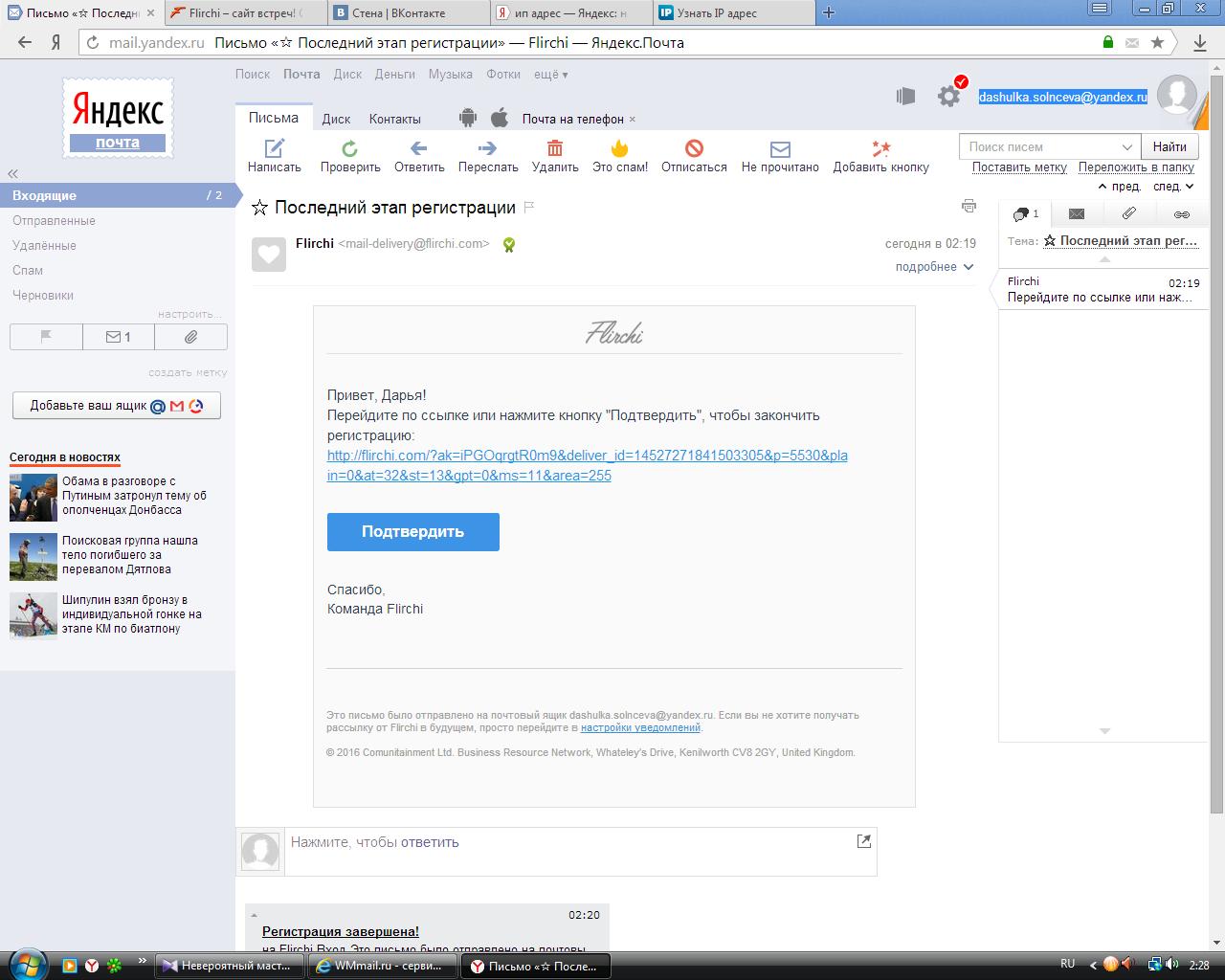The width and height of the screenshot is (1225, 980).
Task: Open настройки уведомлений link
Action: click(x=640, y=727)
